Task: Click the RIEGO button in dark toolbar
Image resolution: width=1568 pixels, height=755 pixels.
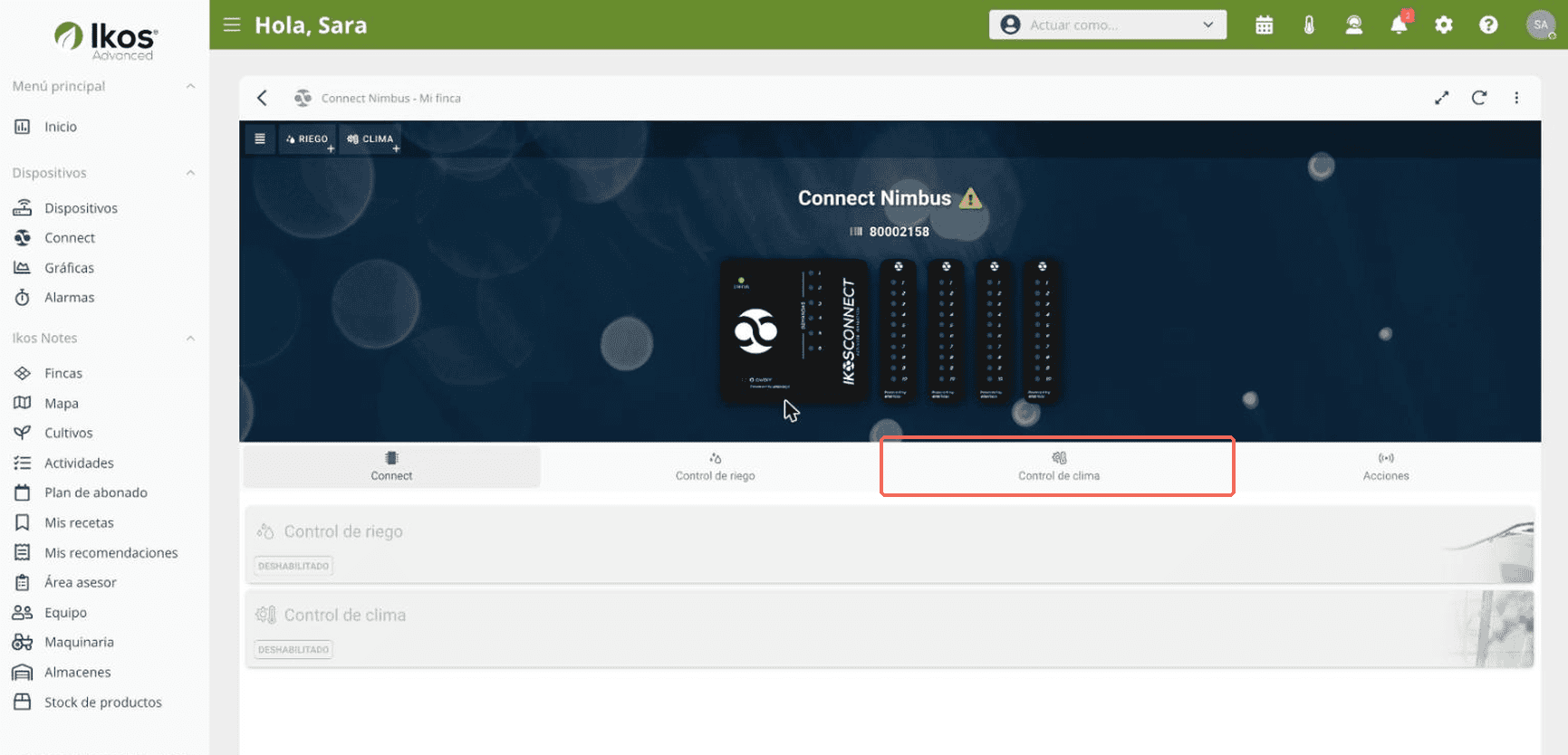Action: click(307, 139)
